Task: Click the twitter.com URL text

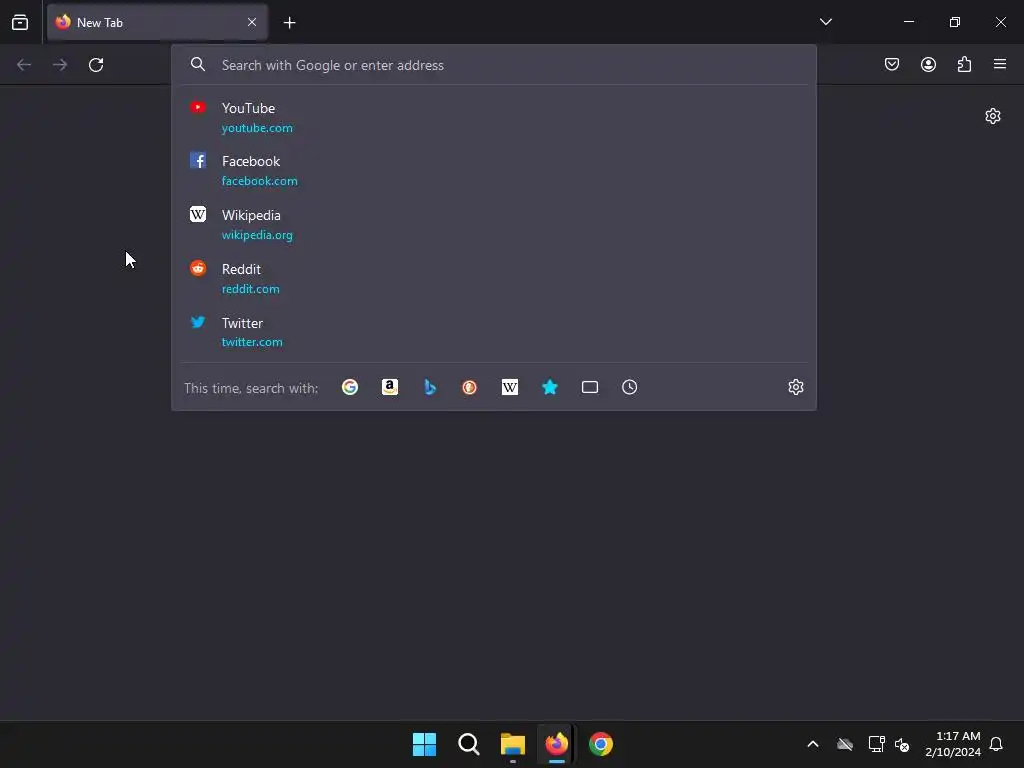Action: point(251,342)
